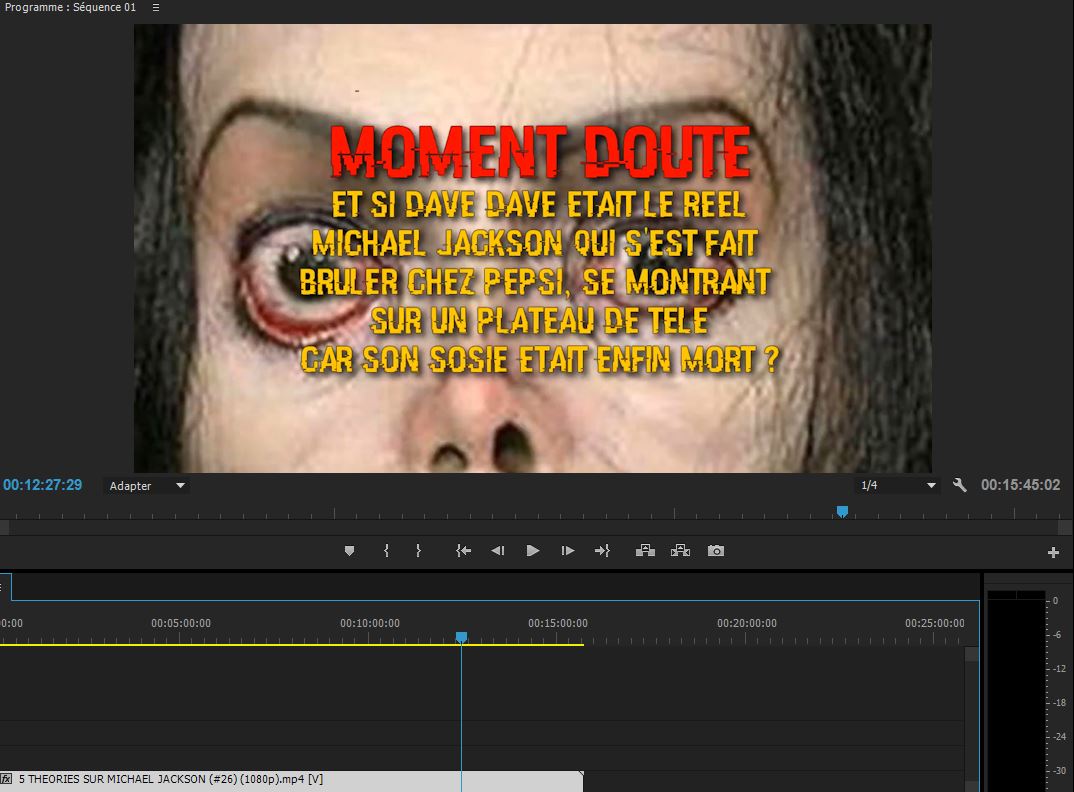Viewport: 1074px width, 792px height.
Task: Open the Adapter zoom level dropdown
Action: pyautogui.click(x=147, y=486)
